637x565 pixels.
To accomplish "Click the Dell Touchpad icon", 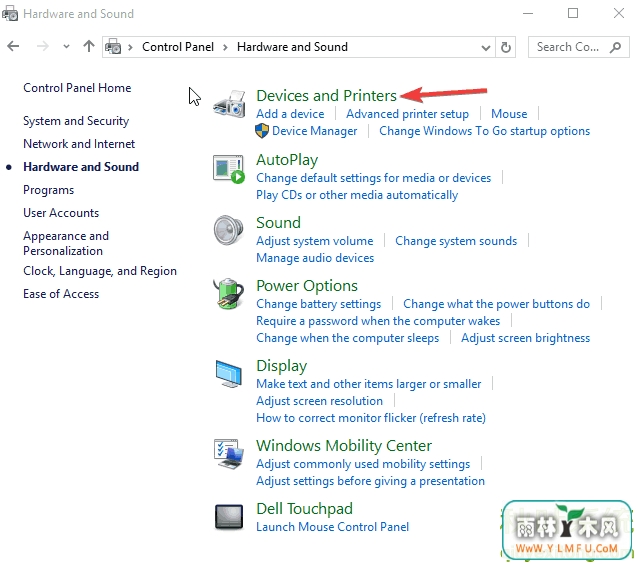I will coord(229,517).
